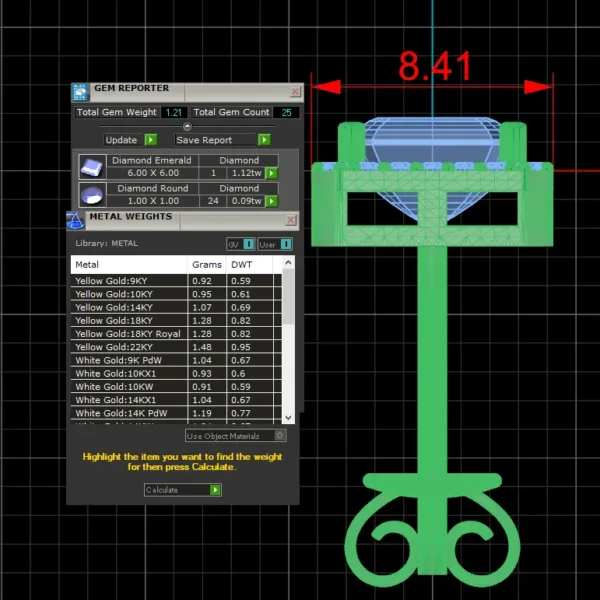Image resolution: width=600 pixels, height=600 pixels.
Task: Click Total Gem Count value 25
Action: click(x=286, y=112)
